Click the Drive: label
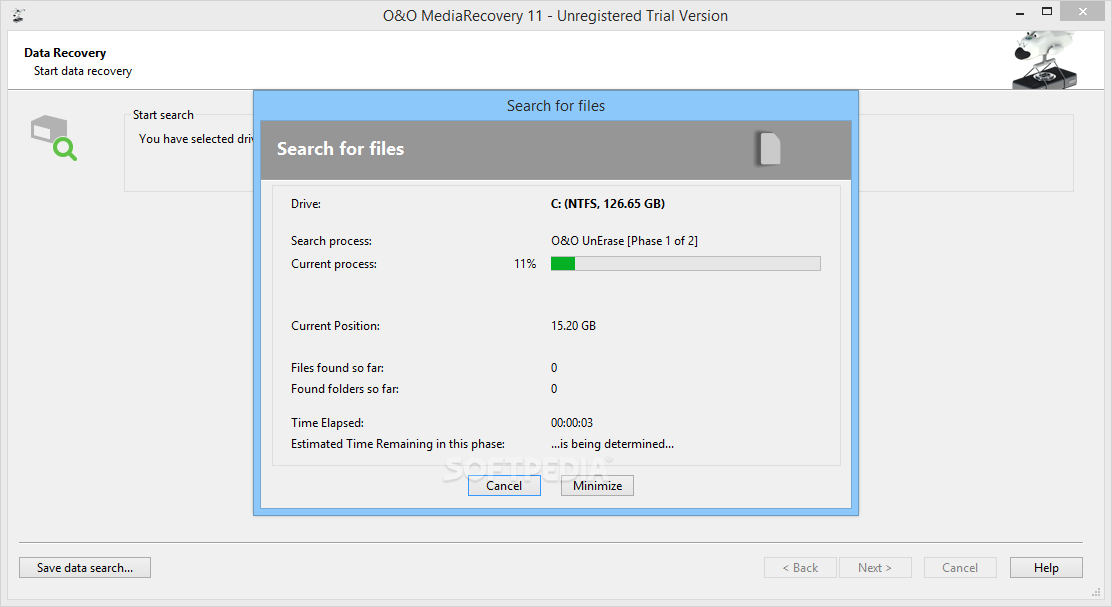Image resolution: width=1112 pixels, height=607 pixels. coord(306,204)
